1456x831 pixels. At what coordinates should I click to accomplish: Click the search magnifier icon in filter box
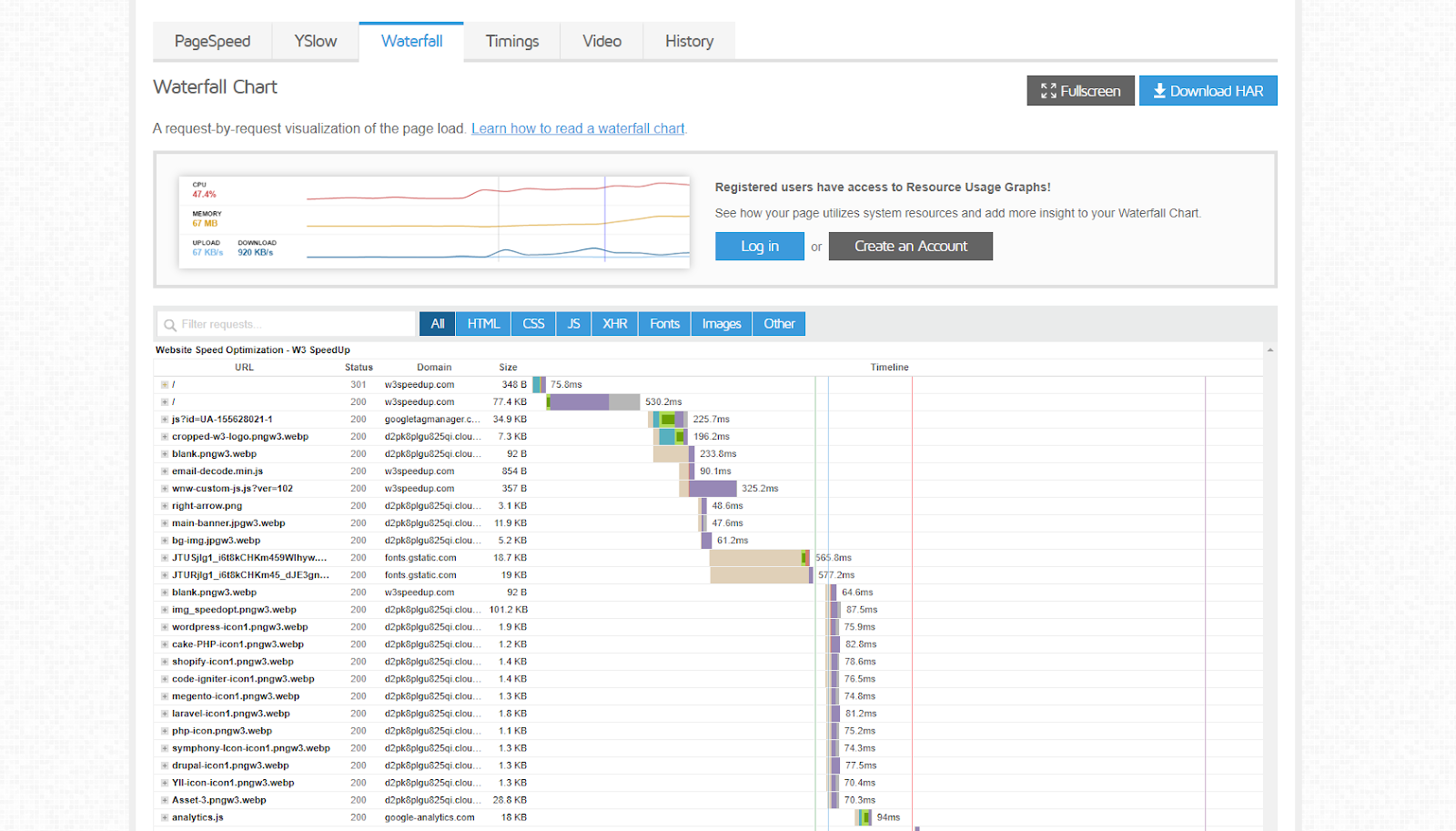pyautogui.click(x=170, y=325)
